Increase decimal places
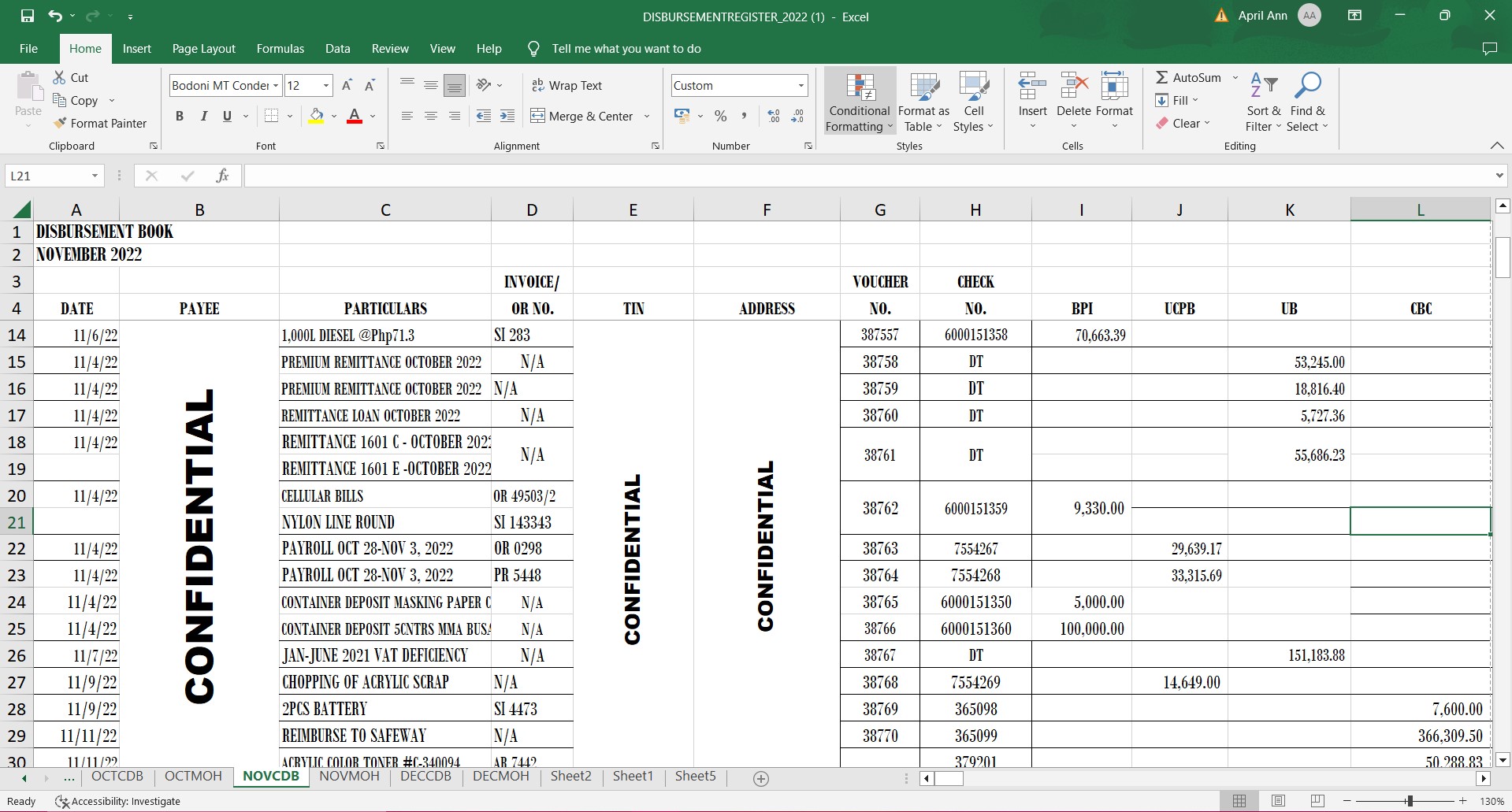 pos(774,116)
